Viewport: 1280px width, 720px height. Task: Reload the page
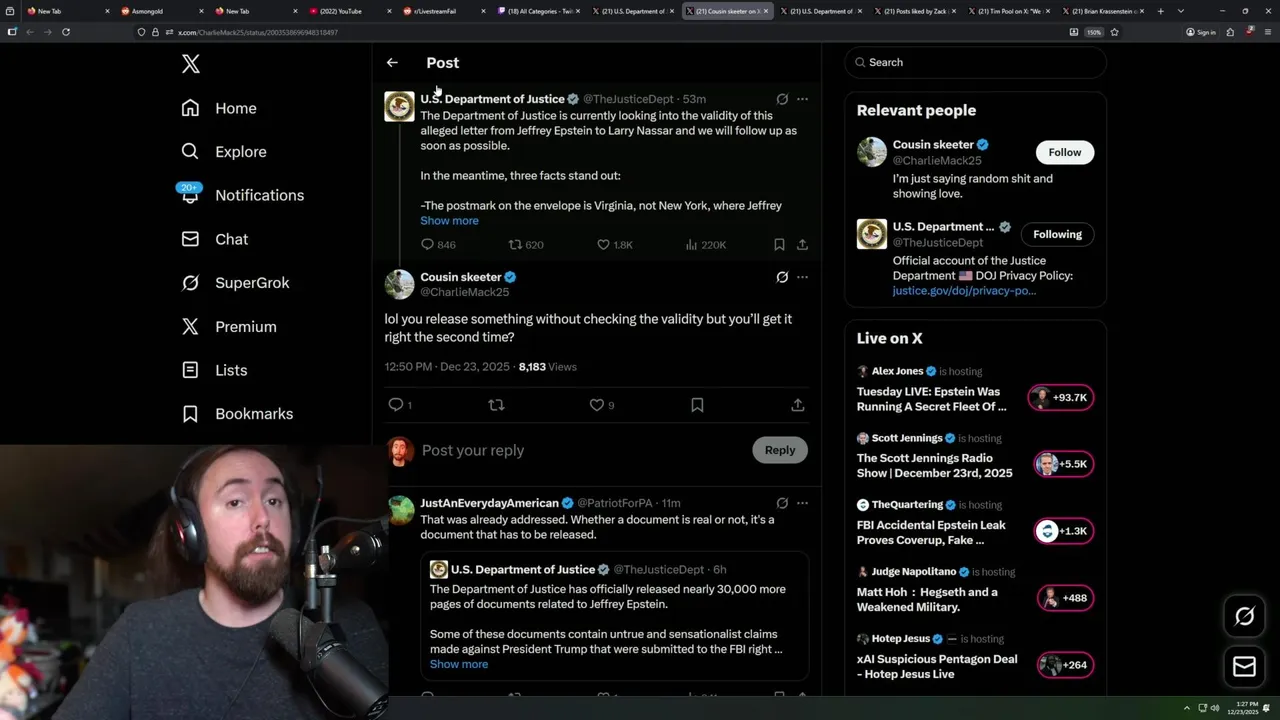click(x=66, y=32)
